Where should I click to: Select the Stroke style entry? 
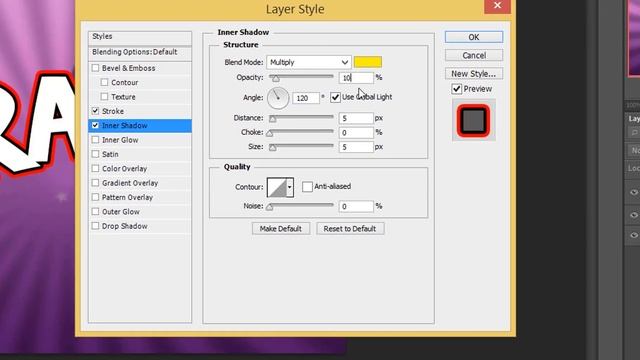tap(113, 111)
